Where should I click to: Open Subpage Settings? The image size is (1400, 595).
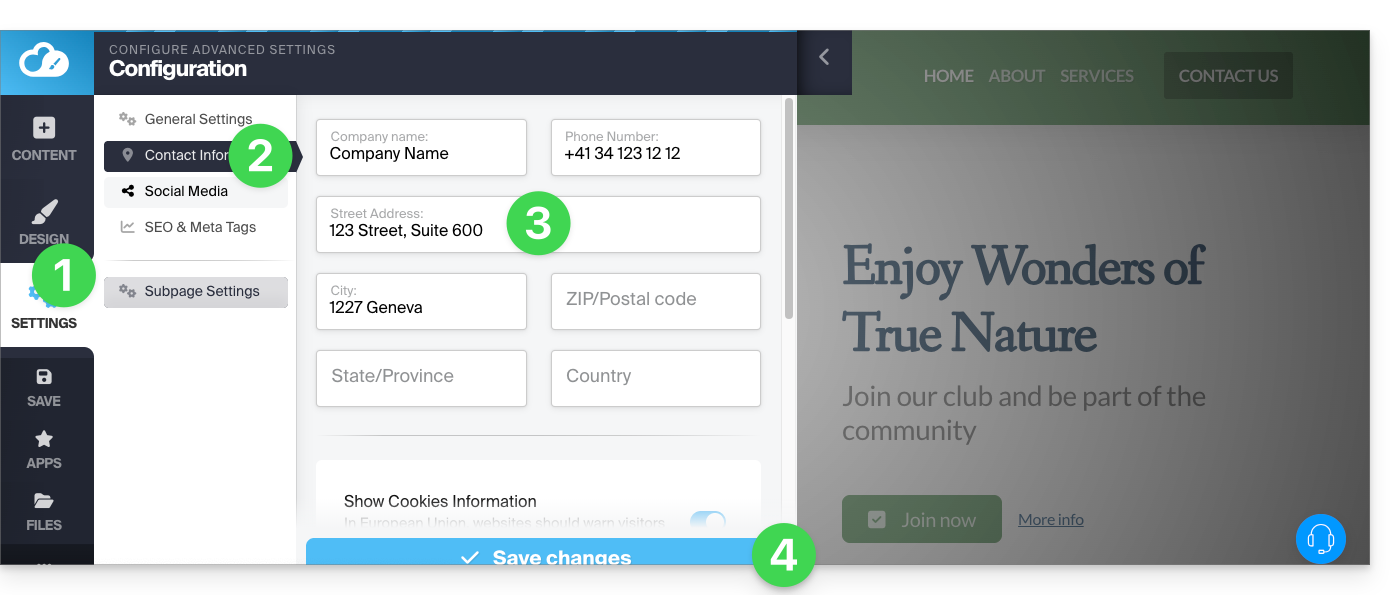coord(196,292)
